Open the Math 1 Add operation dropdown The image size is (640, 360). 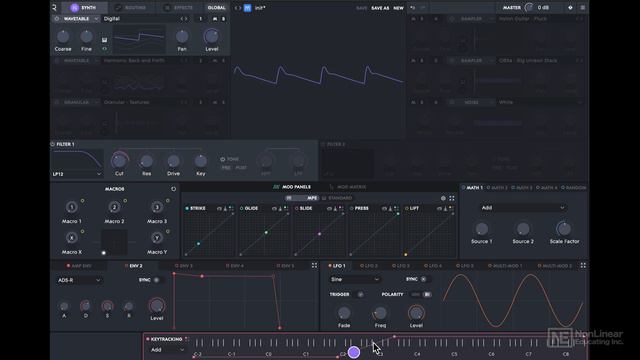(x=522, y=208)
